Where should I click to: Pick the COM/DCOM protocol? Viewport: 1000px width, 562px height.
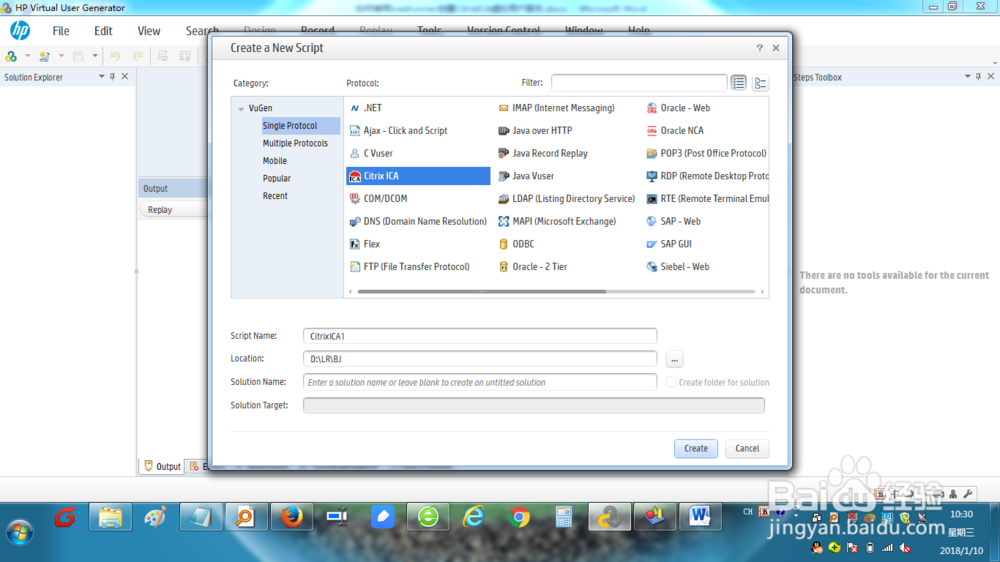pyautogui.click(x=378, y=198)
